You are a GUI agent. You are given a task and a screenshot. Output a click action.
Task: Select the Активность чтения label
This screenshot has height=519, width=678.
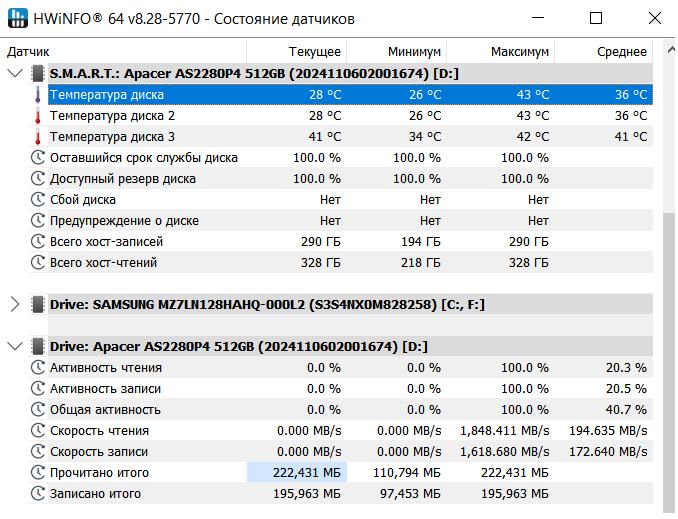tap(106, 368)
